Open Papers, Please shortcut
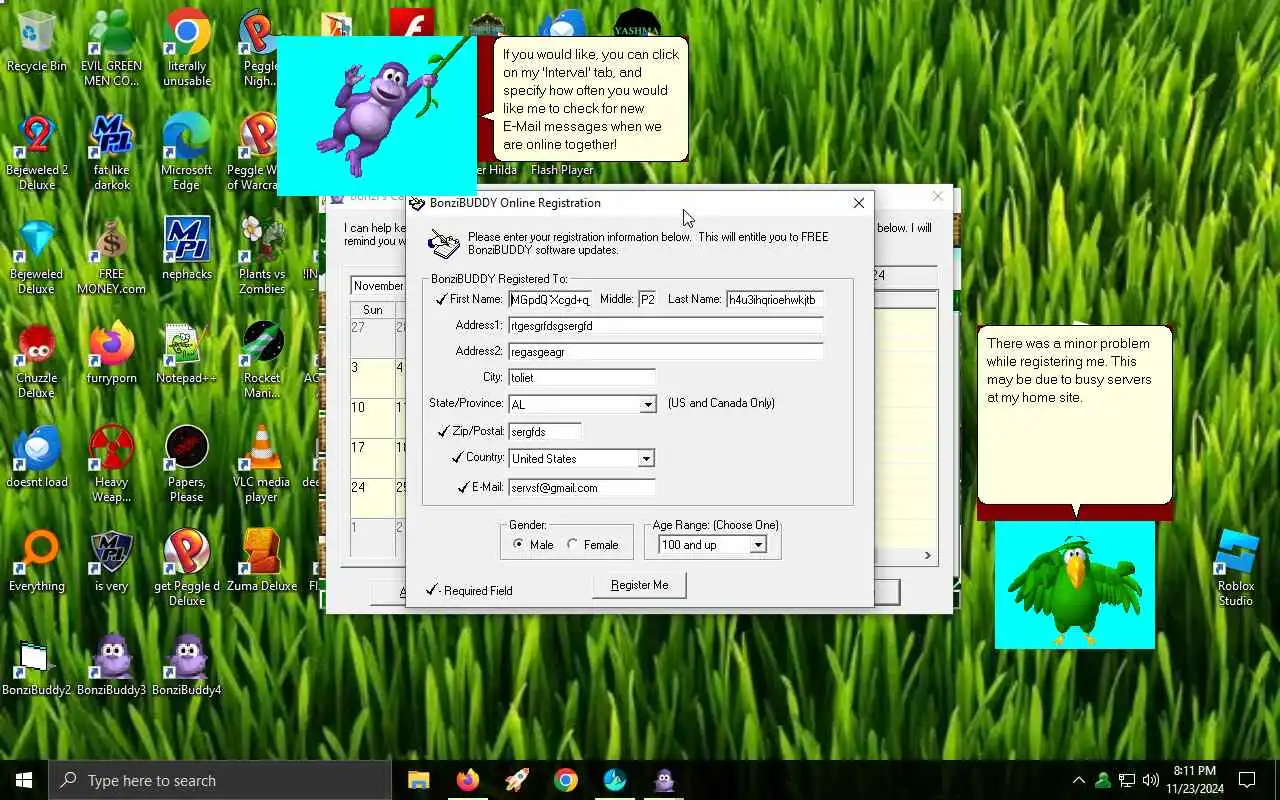 click(x=186, y=464)
